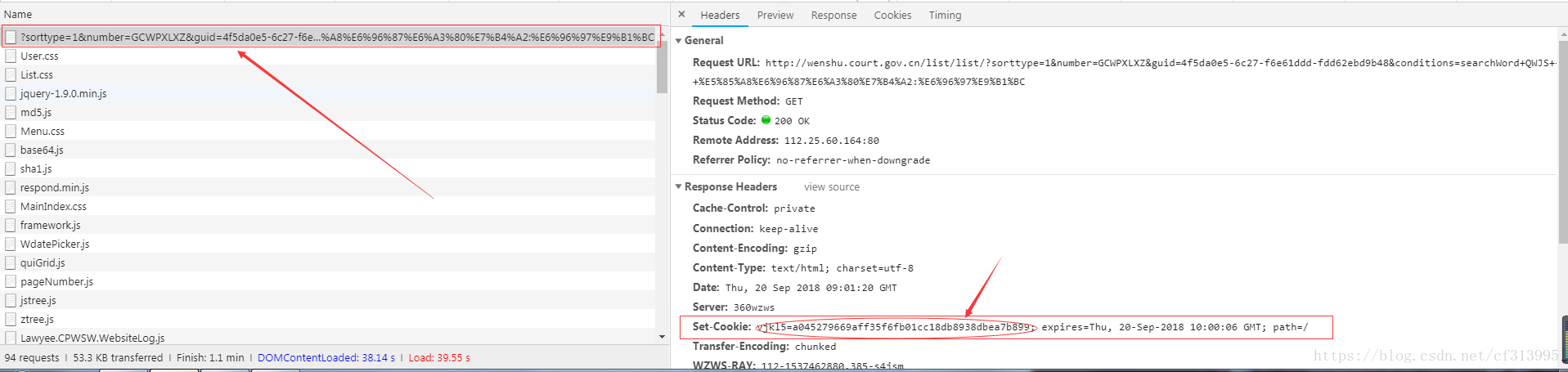Viewport: 1568px width, 372px height.
Task: Select the framework.js request
Action: (x=328, y=225)
